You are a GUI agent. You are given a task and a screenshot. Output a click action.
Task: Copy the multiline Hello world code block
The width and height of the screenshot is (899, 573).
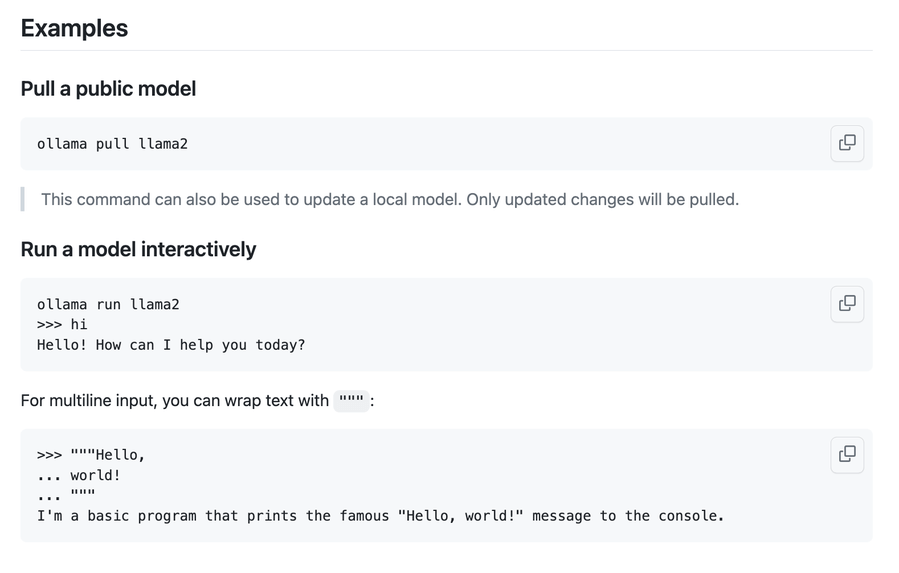847,455
